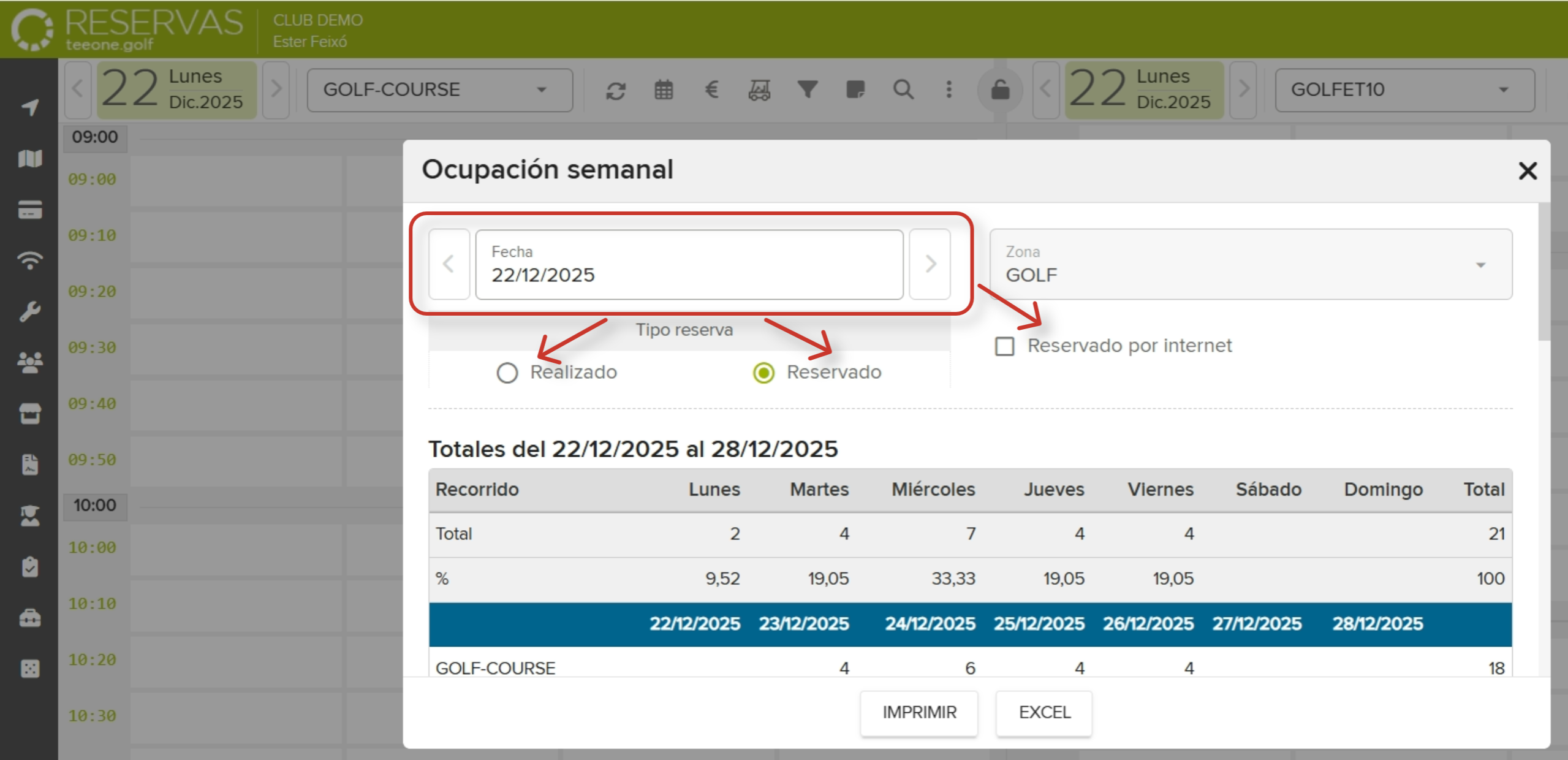The width and height of the screenshot is (1568, 760).
Task: Open the three-dot overflow menu
Action: click(x=949, y=90)
